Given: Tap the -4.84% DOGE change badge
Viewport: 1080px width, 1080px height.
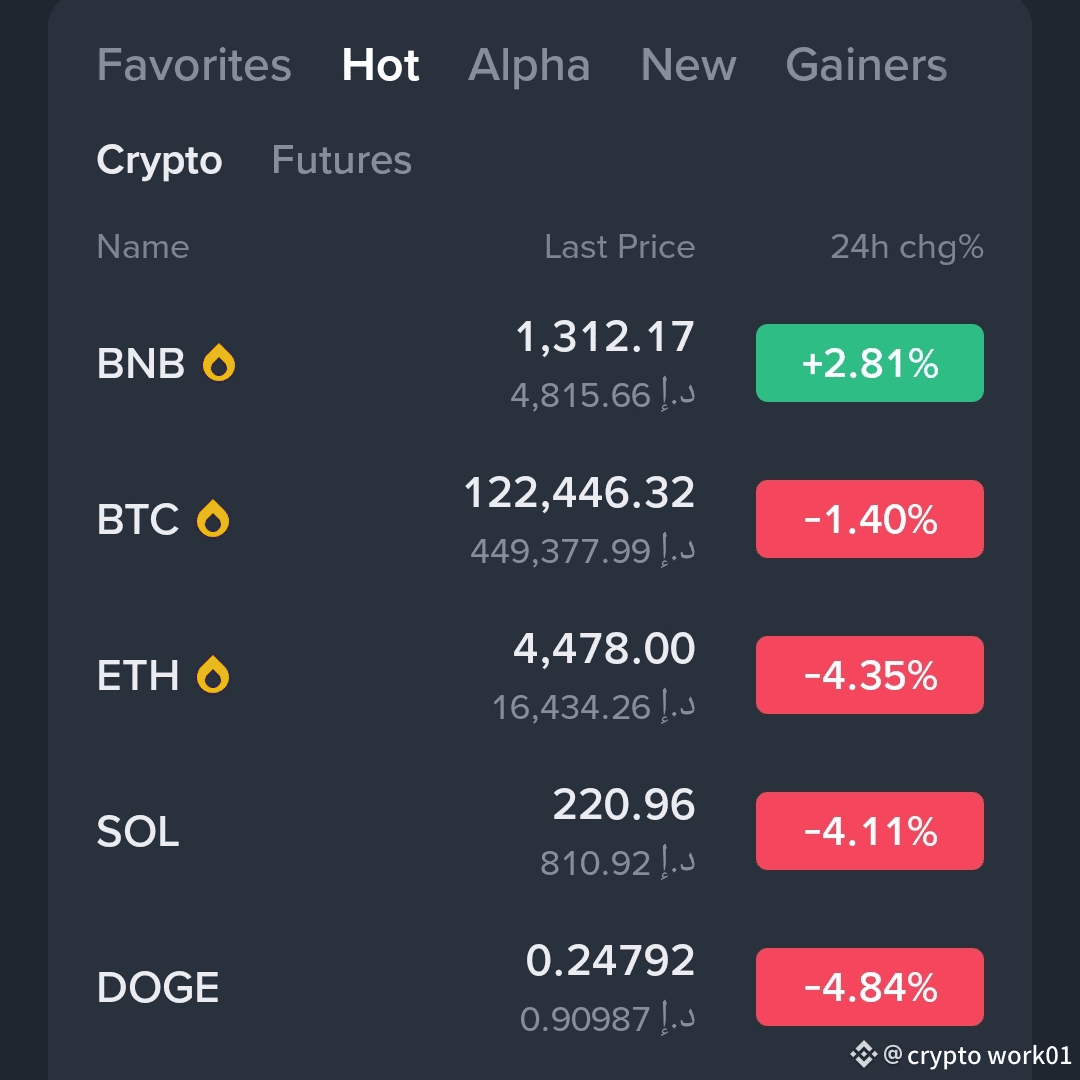Looking at the screenshot, I should [869, 987].
